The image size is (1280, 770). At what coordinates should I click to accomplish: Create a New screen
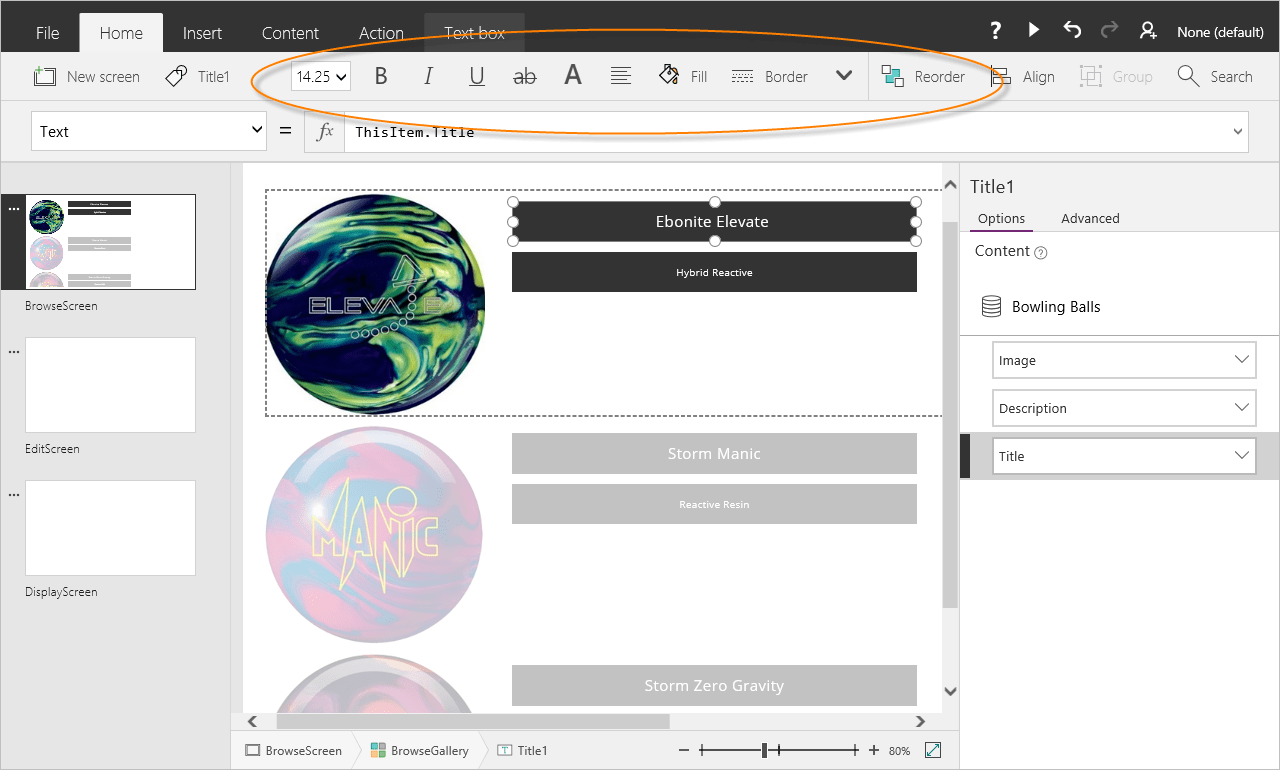coord(86,75)
